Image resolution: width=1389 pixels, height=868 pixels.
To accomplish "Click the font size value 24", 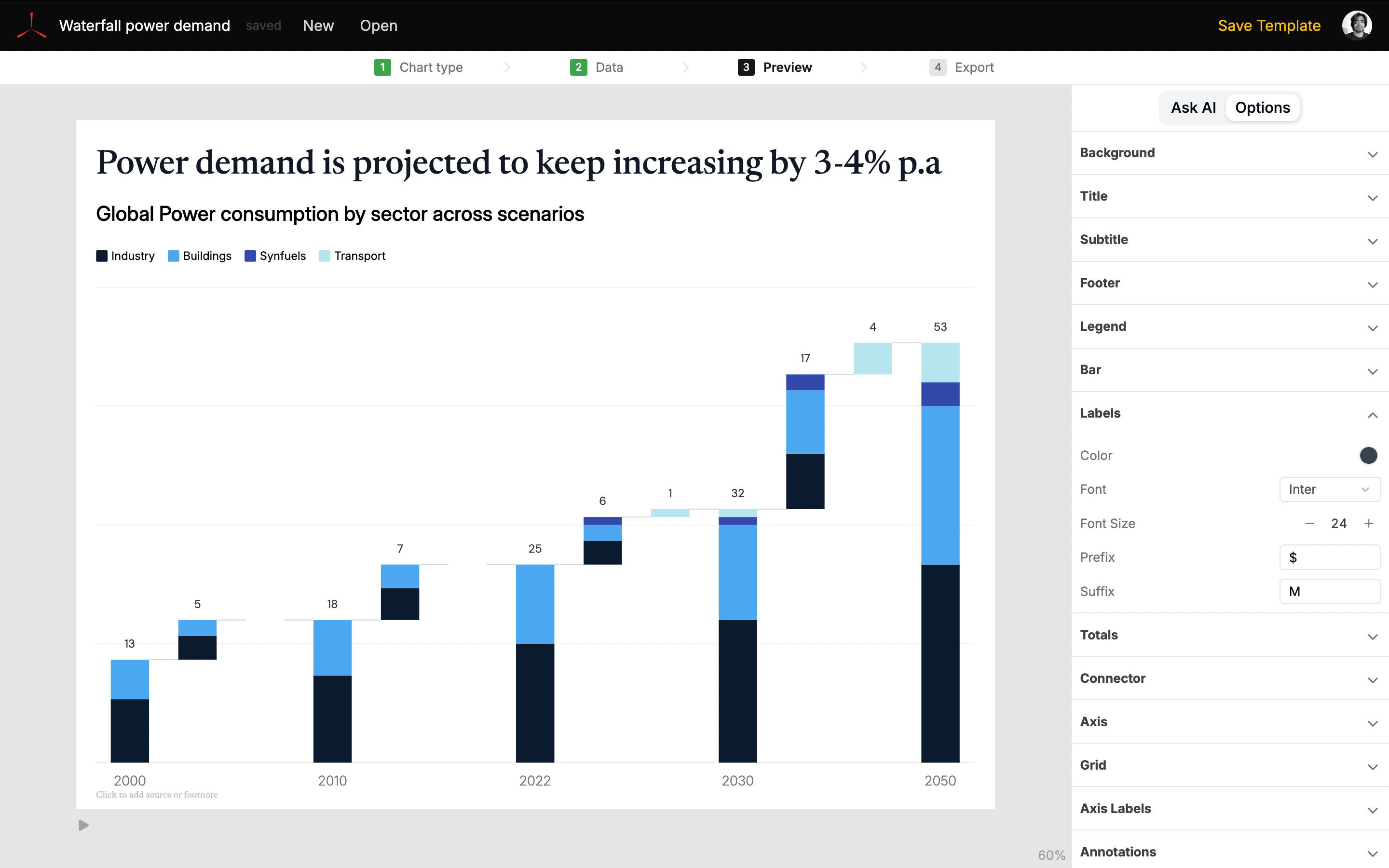I will (1338, 523).
